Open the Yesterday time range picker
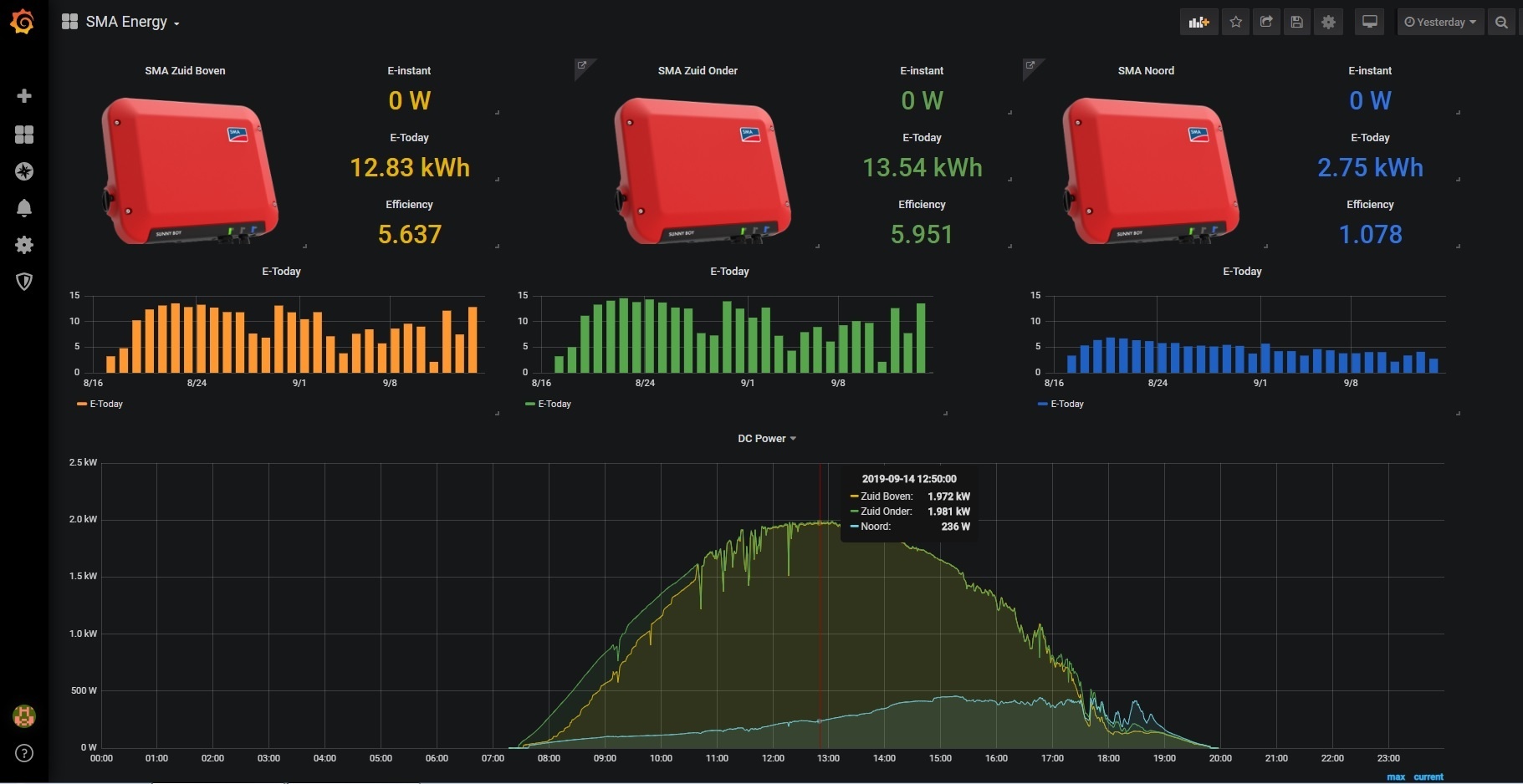The width and height of the screenshot is (1523, 784). coord(1440,22)
